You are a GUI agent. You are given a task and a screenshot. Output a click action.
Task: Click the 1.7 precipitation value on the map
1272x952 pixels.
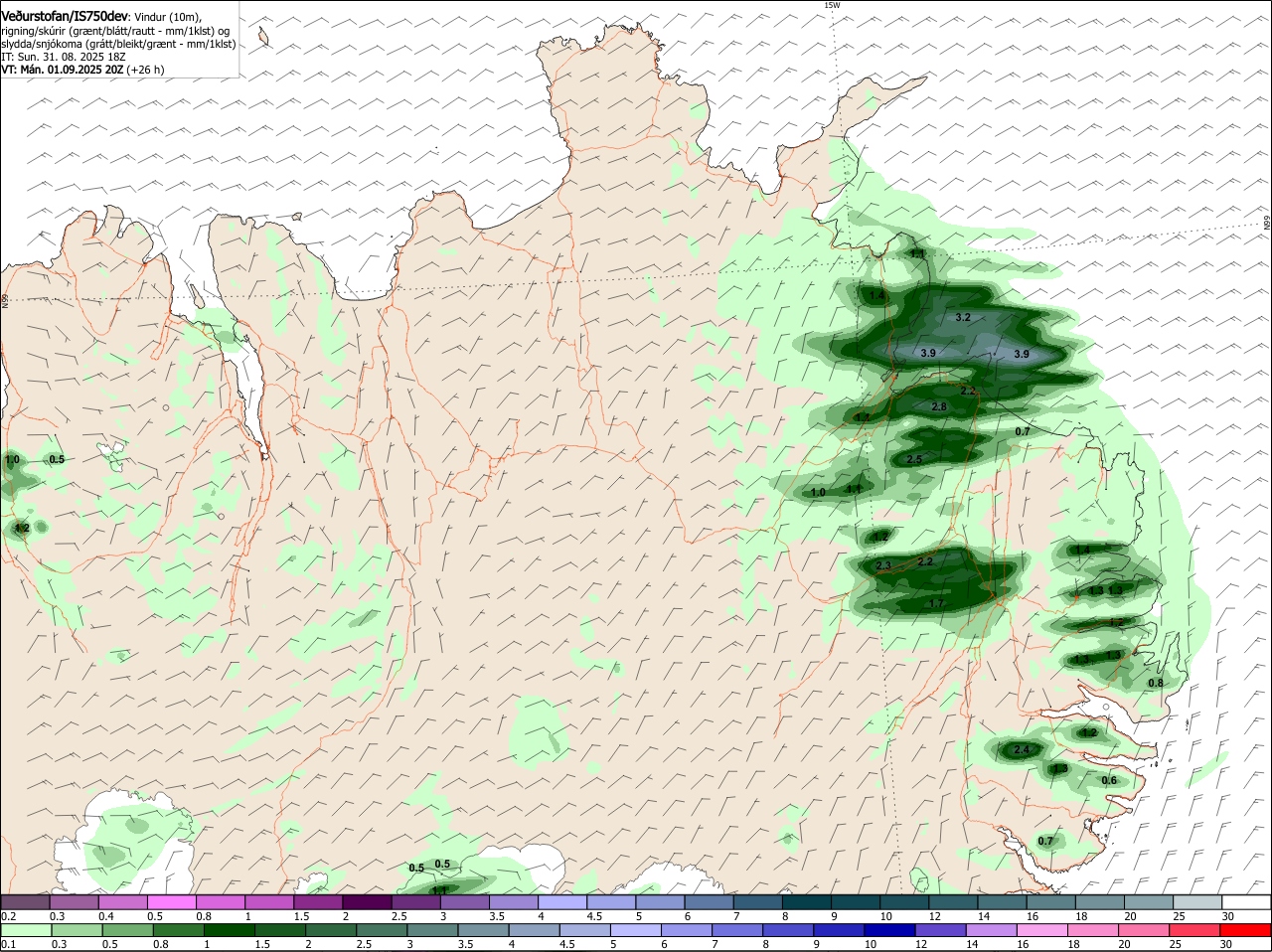coord(936,603)
